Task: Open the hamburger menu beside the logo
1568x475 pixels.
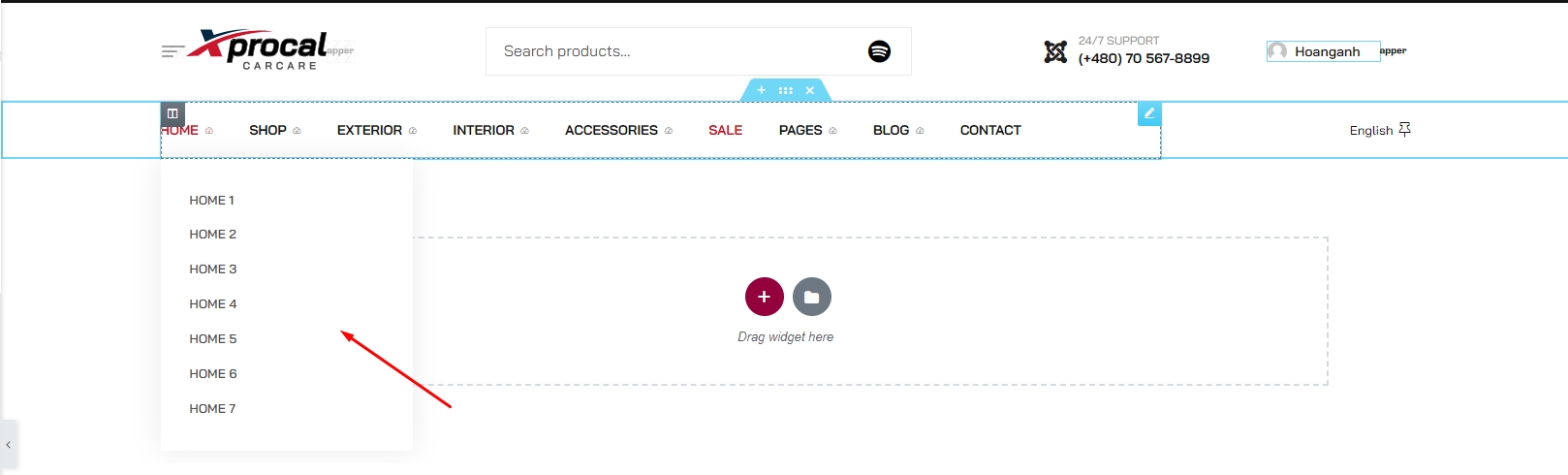Action: 172,51
